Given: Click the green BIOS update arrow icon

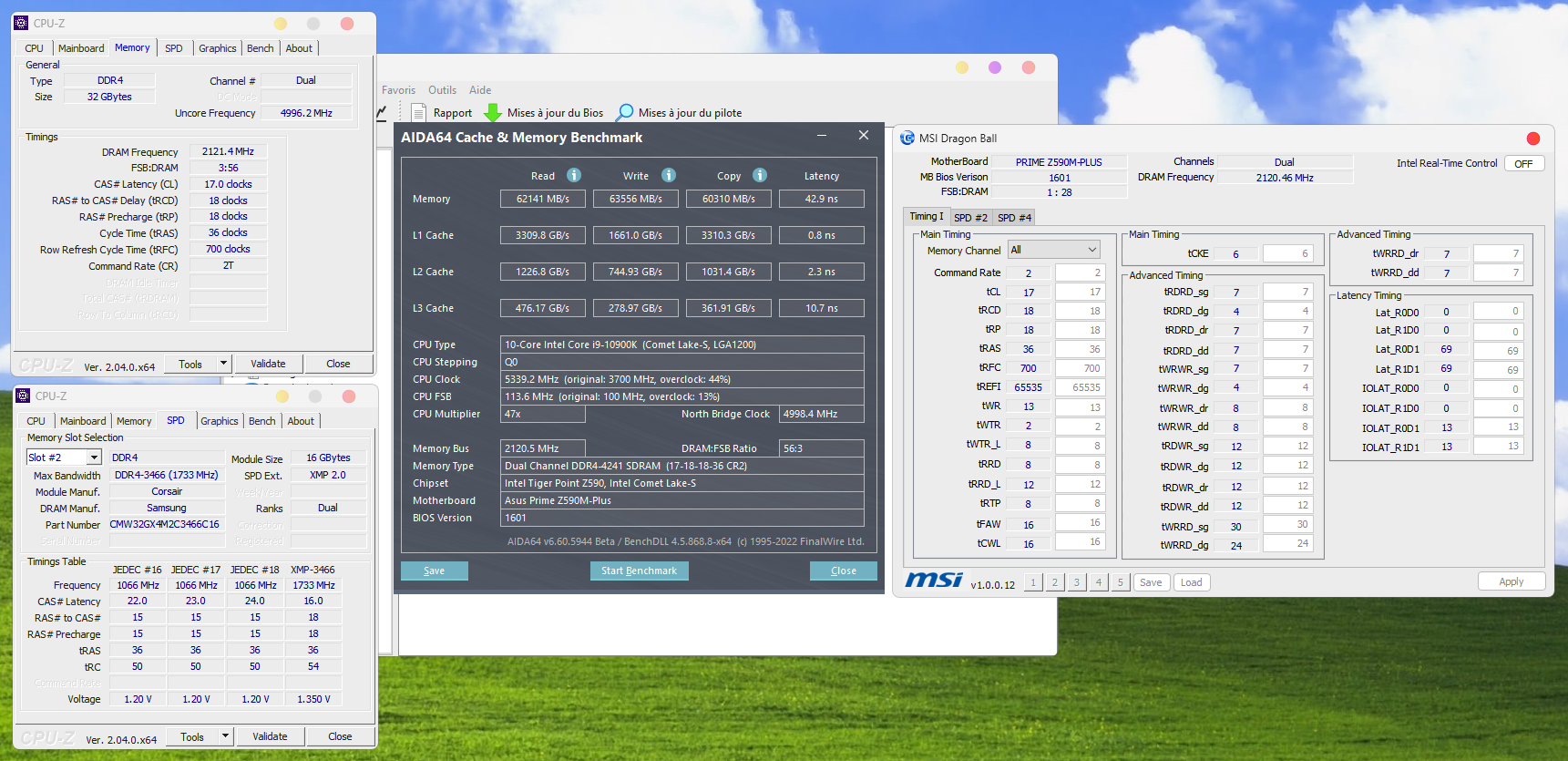Looking at the screenshot, I should pos(493,113).
